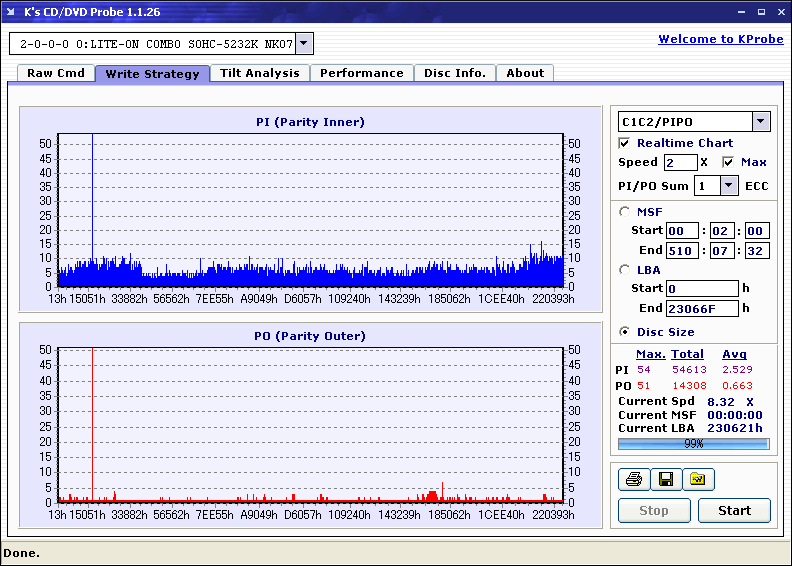Expand the C1C2/PIPO test type dropdown
This screenshot has height=566, width=792.
(761, 122)
